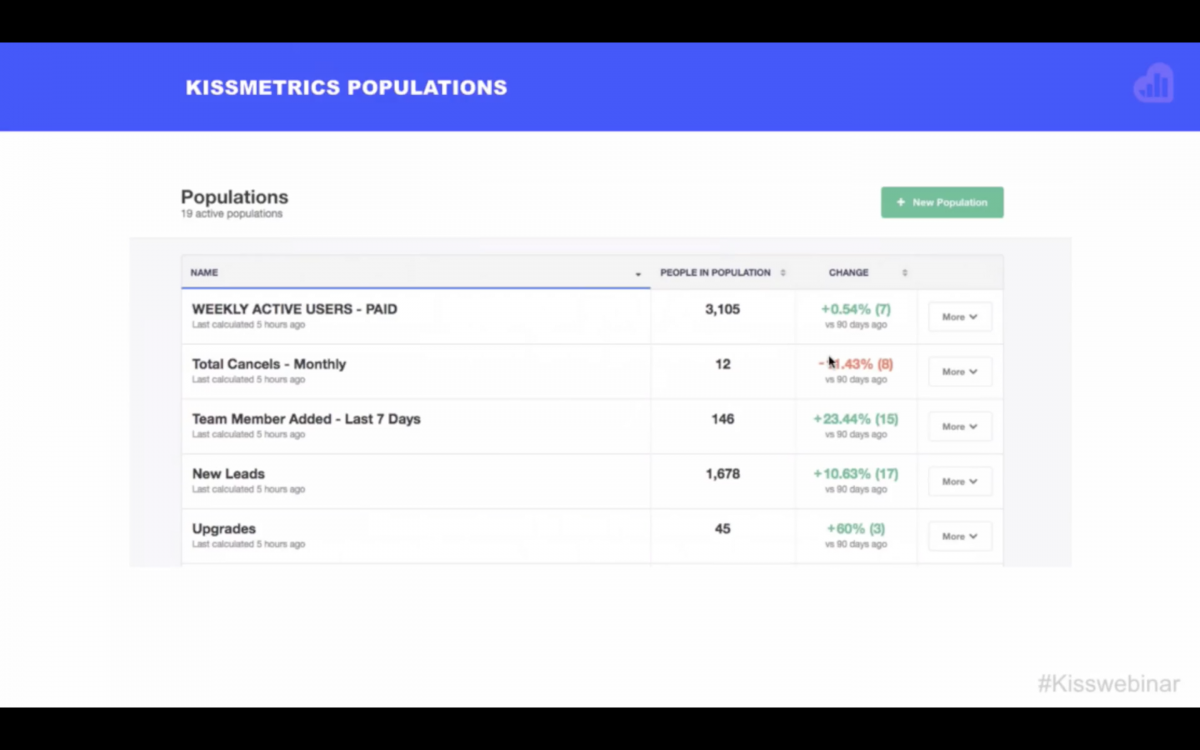Click the 1,678 people count for New Leads
Image resolution: width=1200 pixels, height=750 pixels.
click(x=723, y=474)
